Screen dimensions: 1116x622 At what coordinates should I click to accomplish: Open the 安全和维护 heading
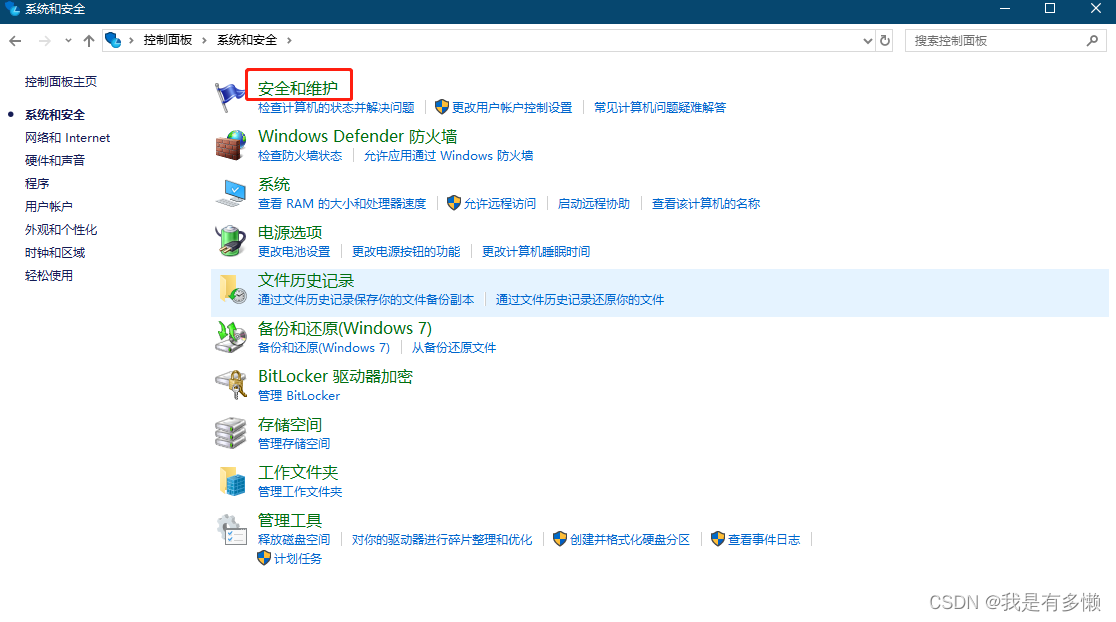298,88
